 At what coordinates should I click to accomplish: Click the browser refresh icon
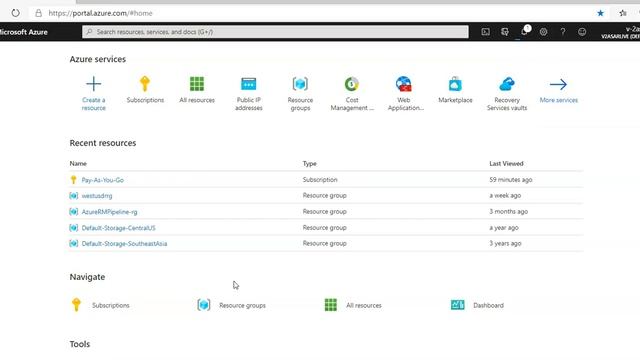[x=16, y=13]
